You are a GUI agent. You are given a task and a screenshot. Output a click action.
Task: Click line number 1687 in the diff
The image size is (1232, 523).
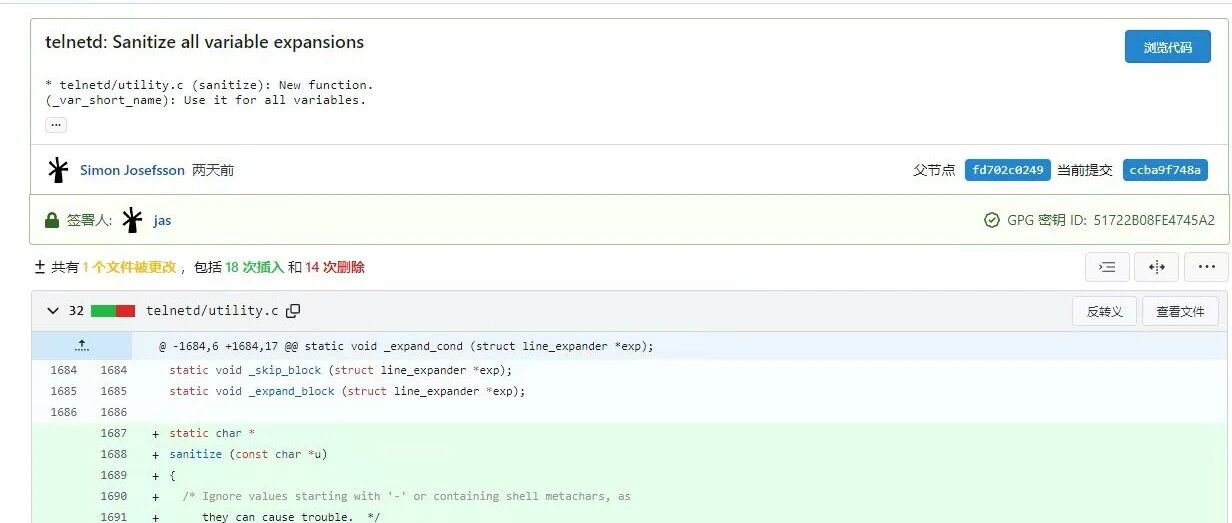(113, 433)
